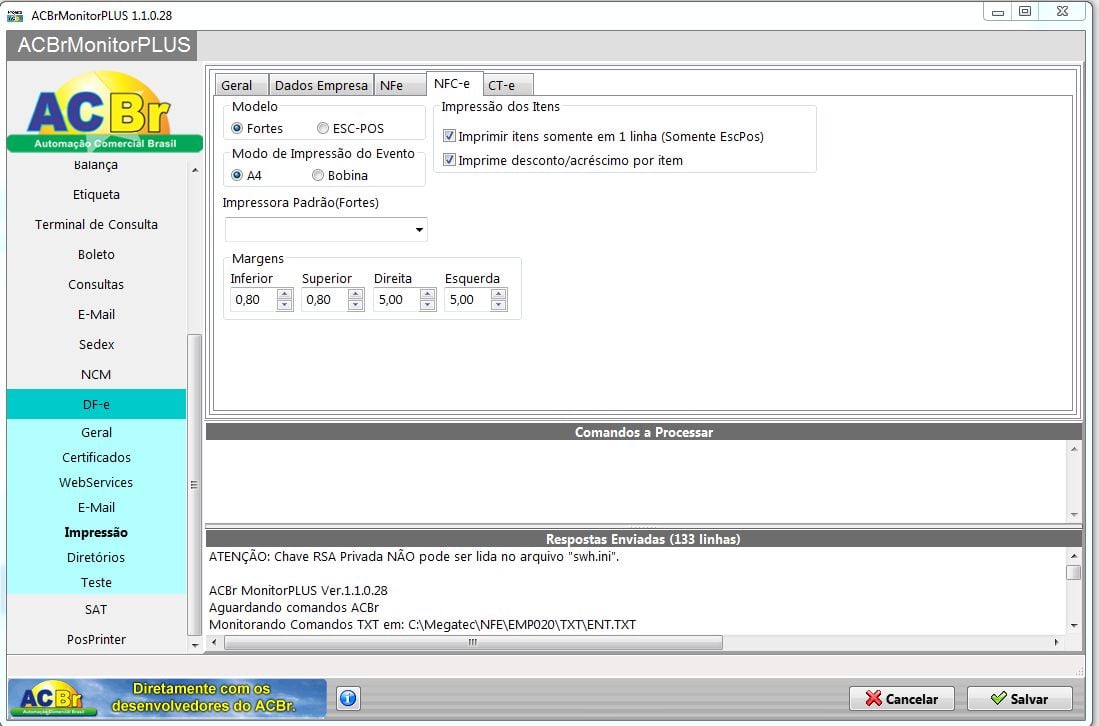Choose A4 event print mode
The width and height of the screenshot is (1099, 726).
(x=237, y=175)
